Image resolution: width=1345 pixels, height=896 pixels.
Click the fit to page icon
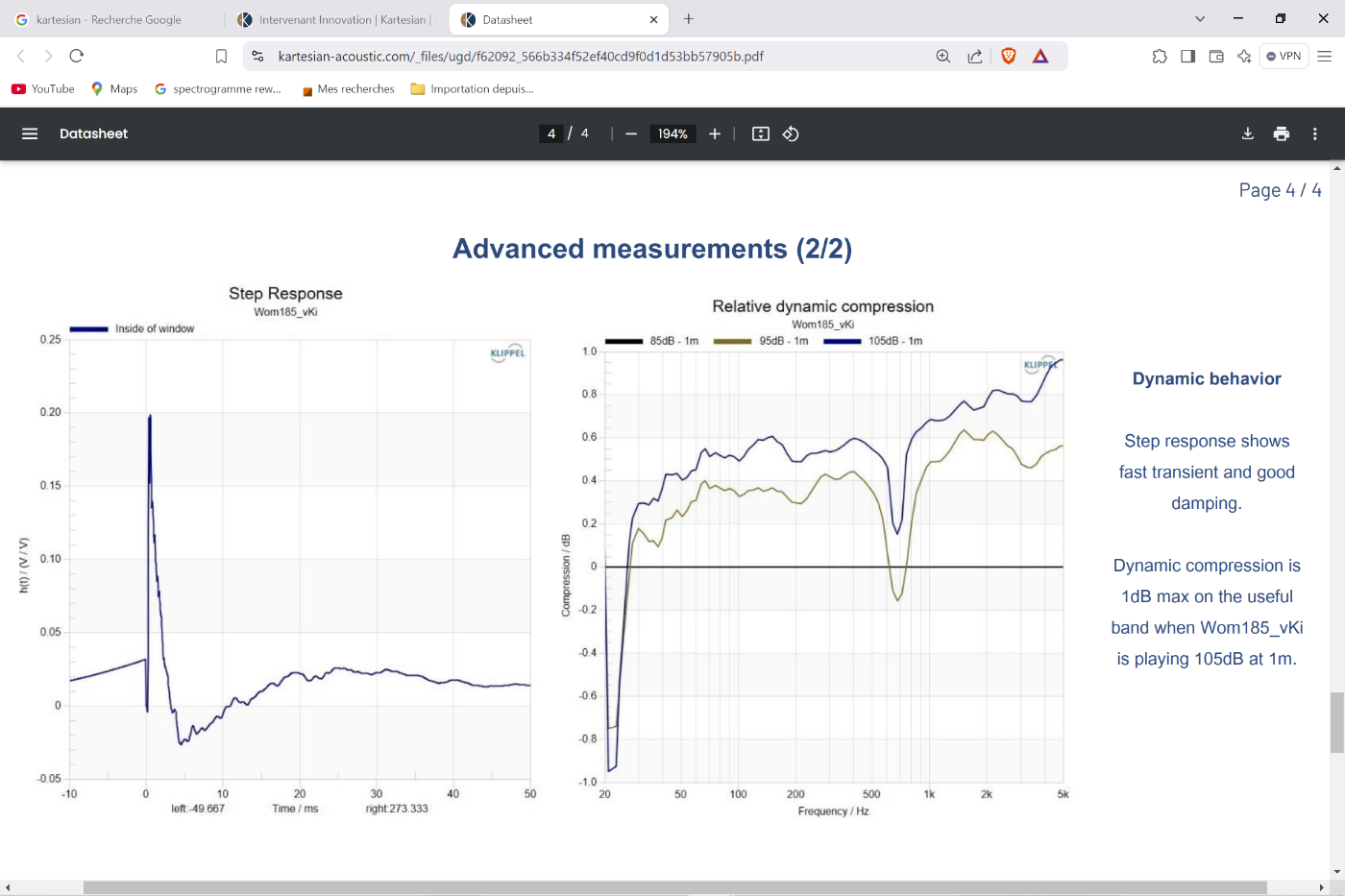click(761, 133)
